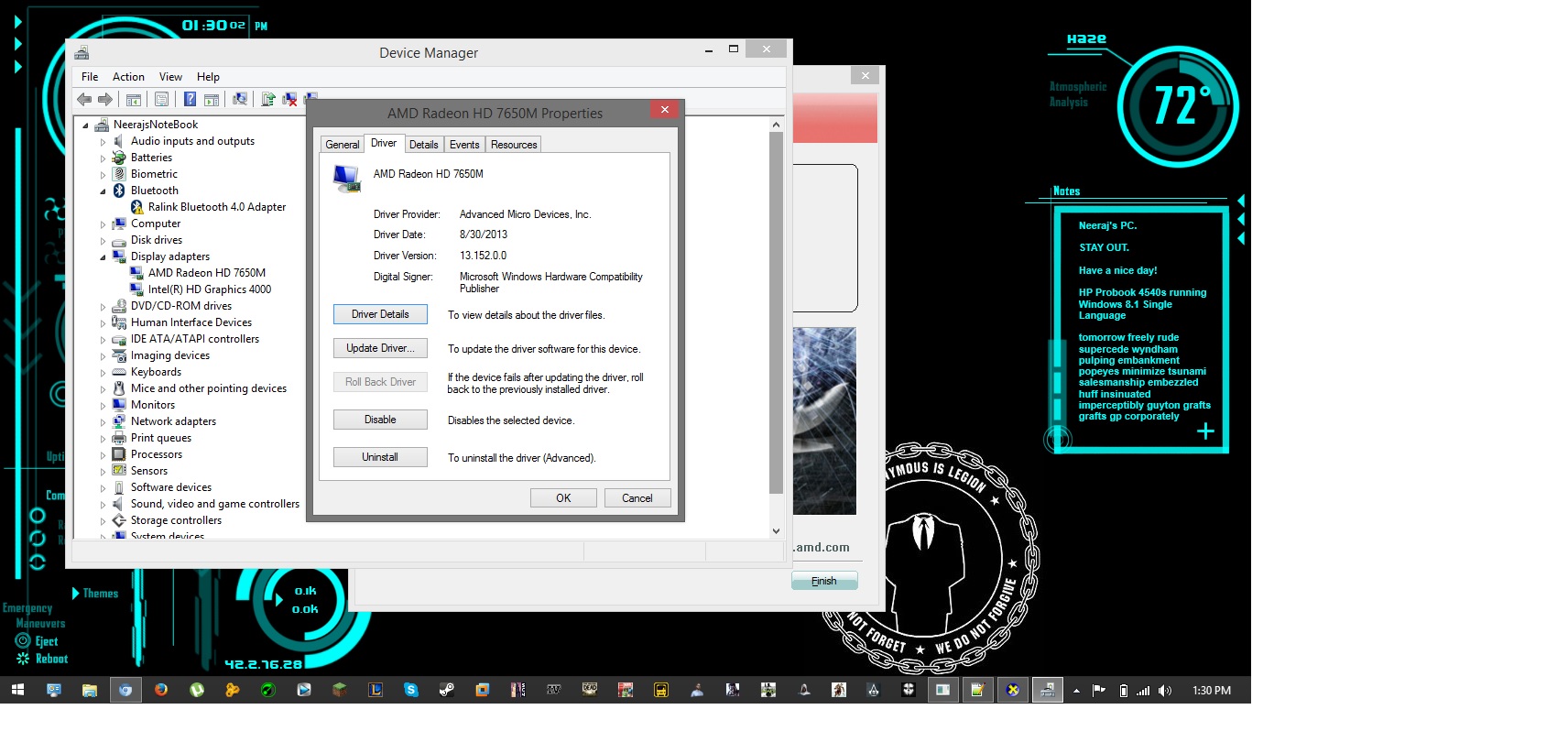Viewport: 1568px width, 742px height.
Task: Expand the Network adapters node
Action: pos(103,422)
